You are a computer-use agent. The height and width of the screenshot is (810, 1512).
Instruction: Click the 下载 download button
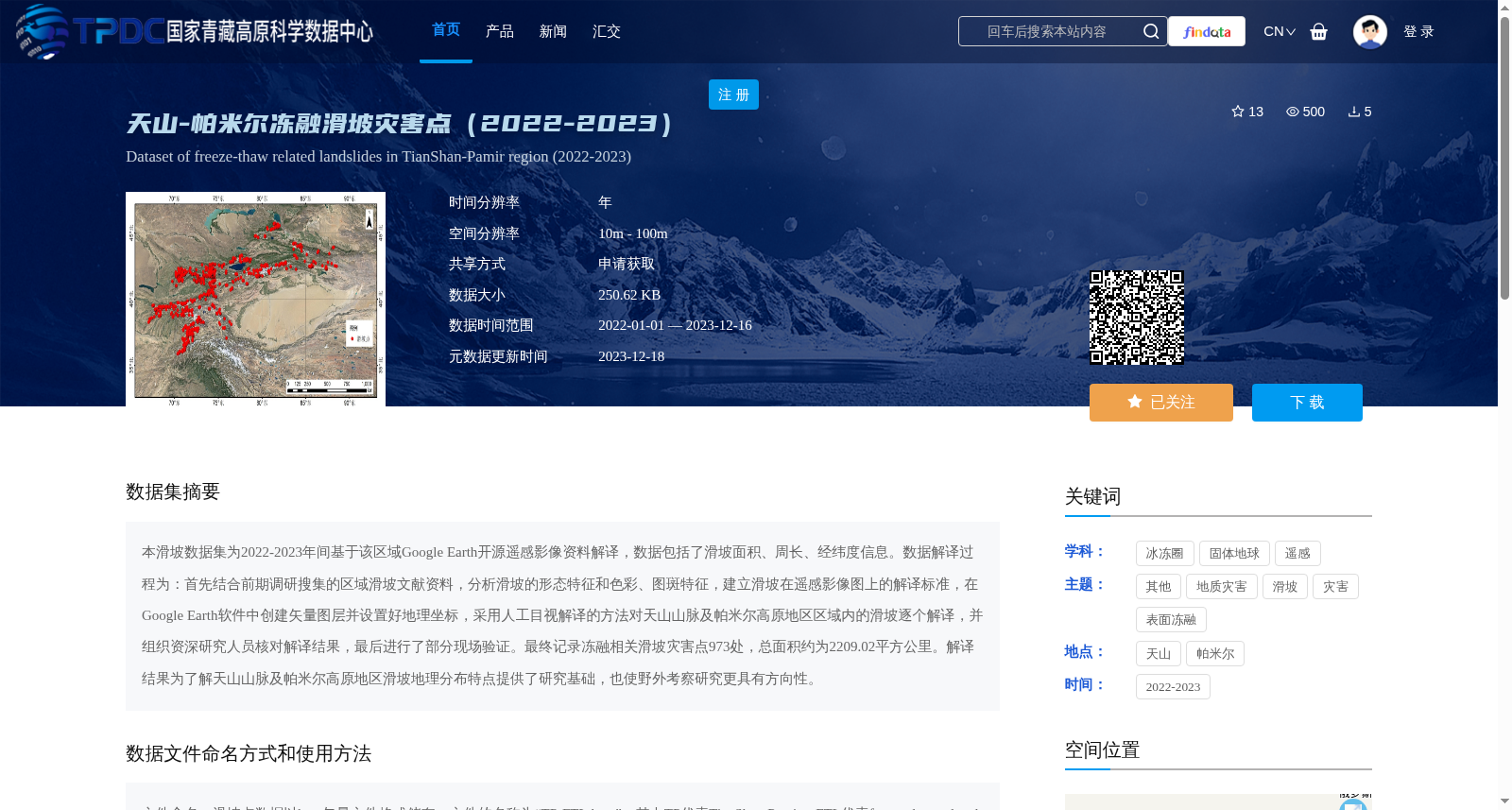pyautogui.click(x=1307, y=403)
